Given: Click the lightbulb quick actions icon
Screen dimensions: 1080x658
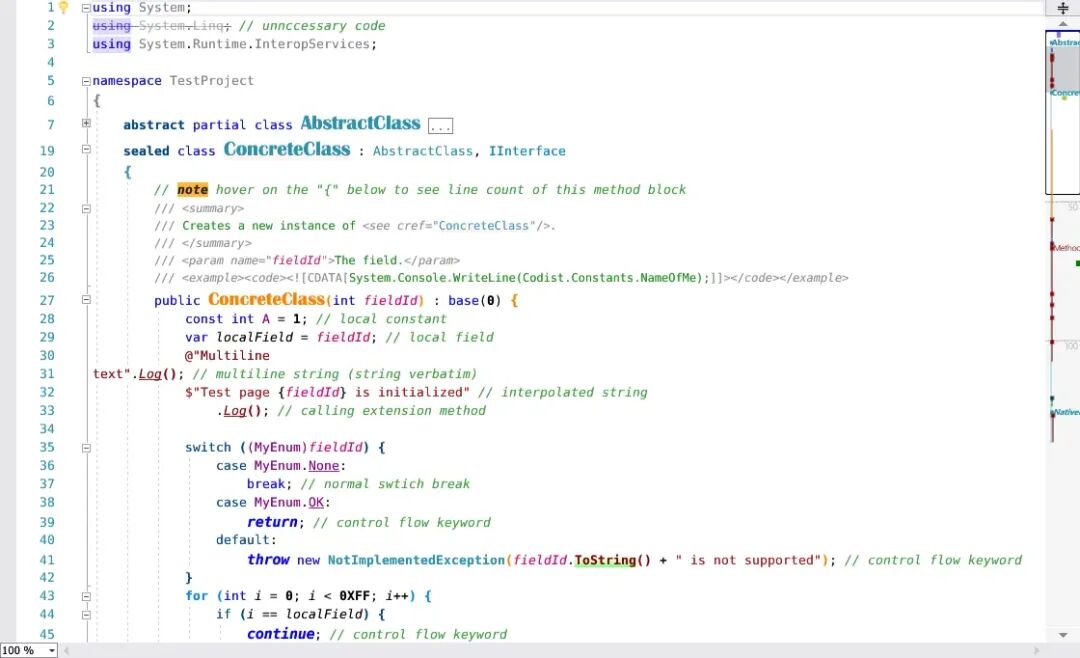Looking at the screenshot, I should pos(63,8).
